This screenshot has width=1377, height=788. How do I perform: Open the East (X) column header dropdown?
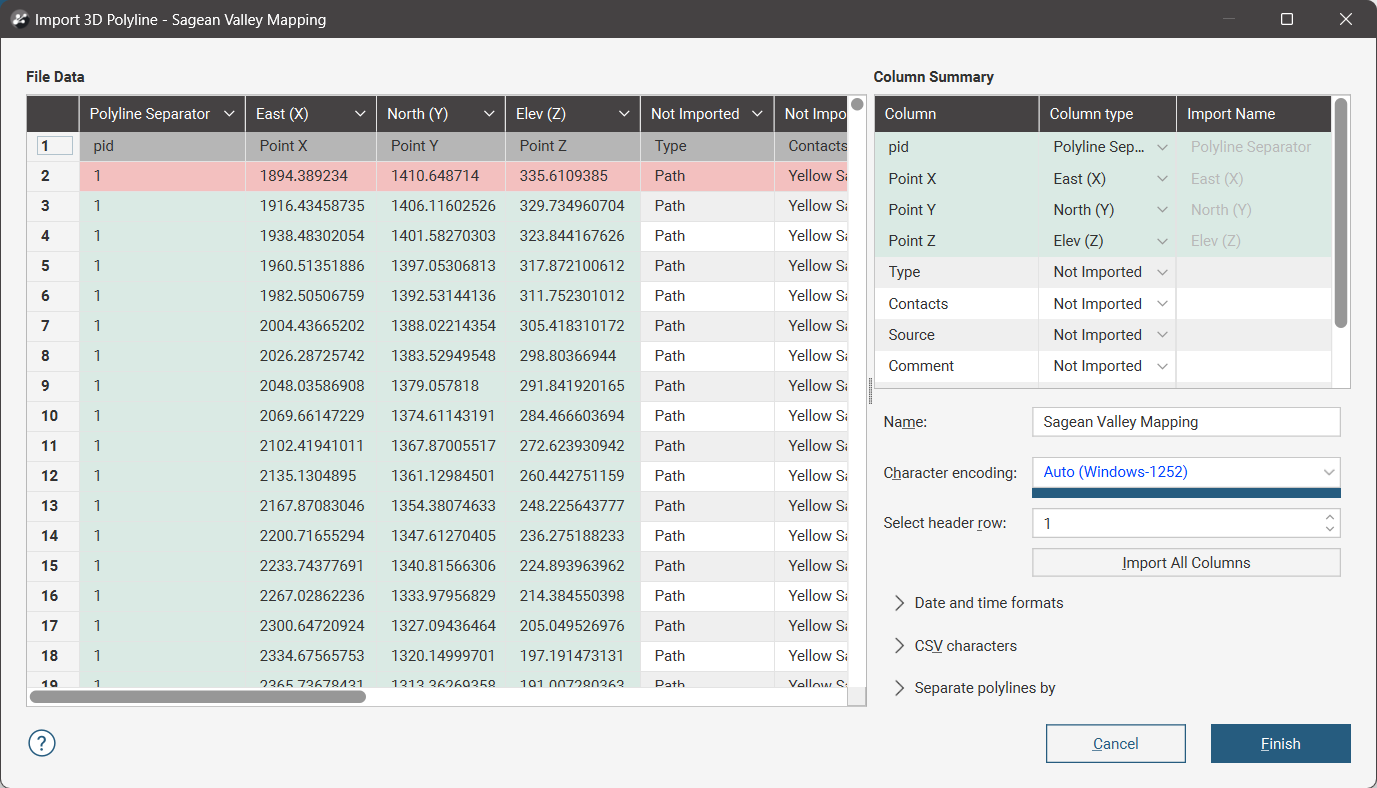(x=360, y=114)
